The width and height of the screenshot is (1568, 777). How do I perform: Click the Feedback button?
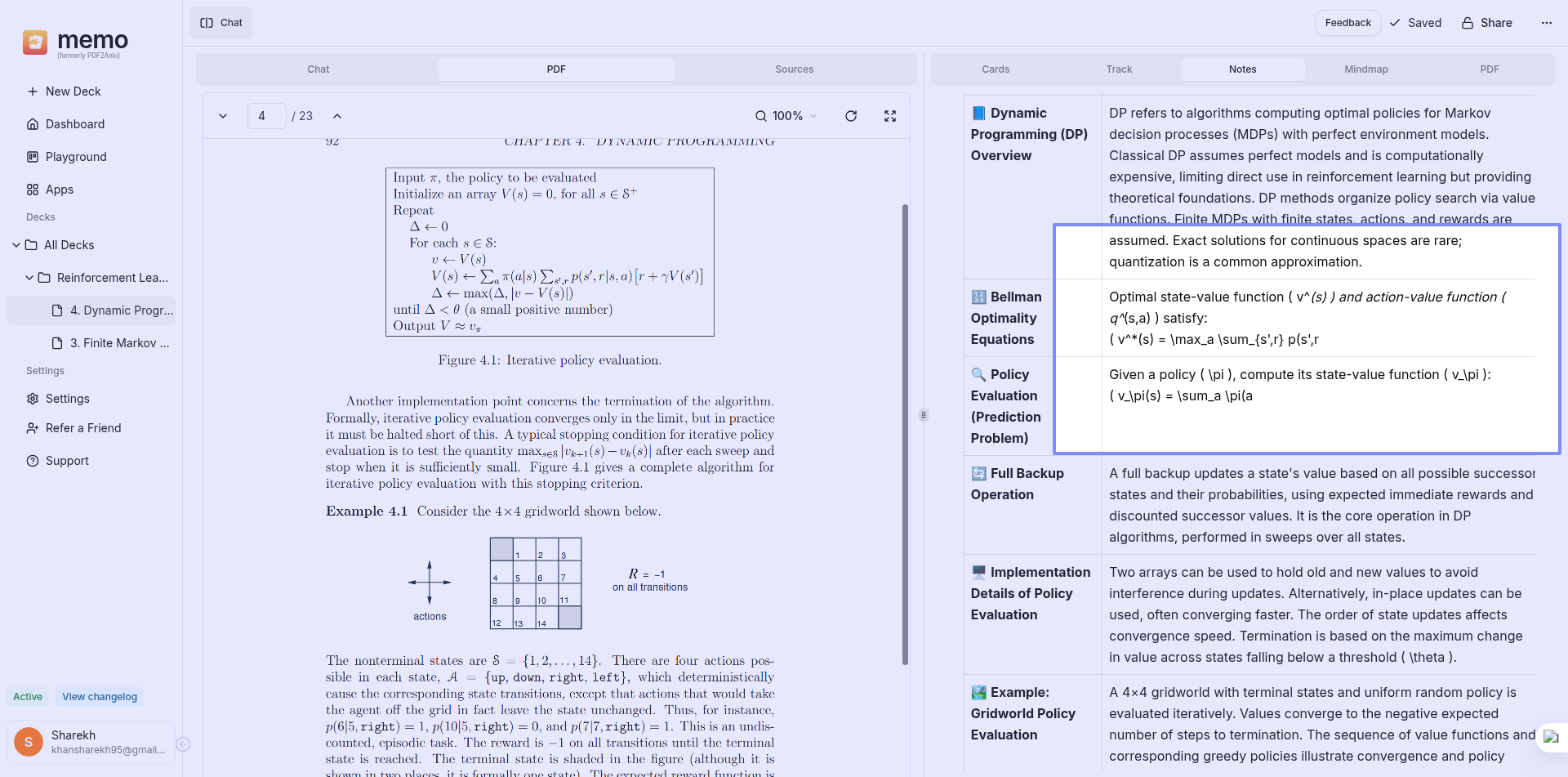[1347, 23]
